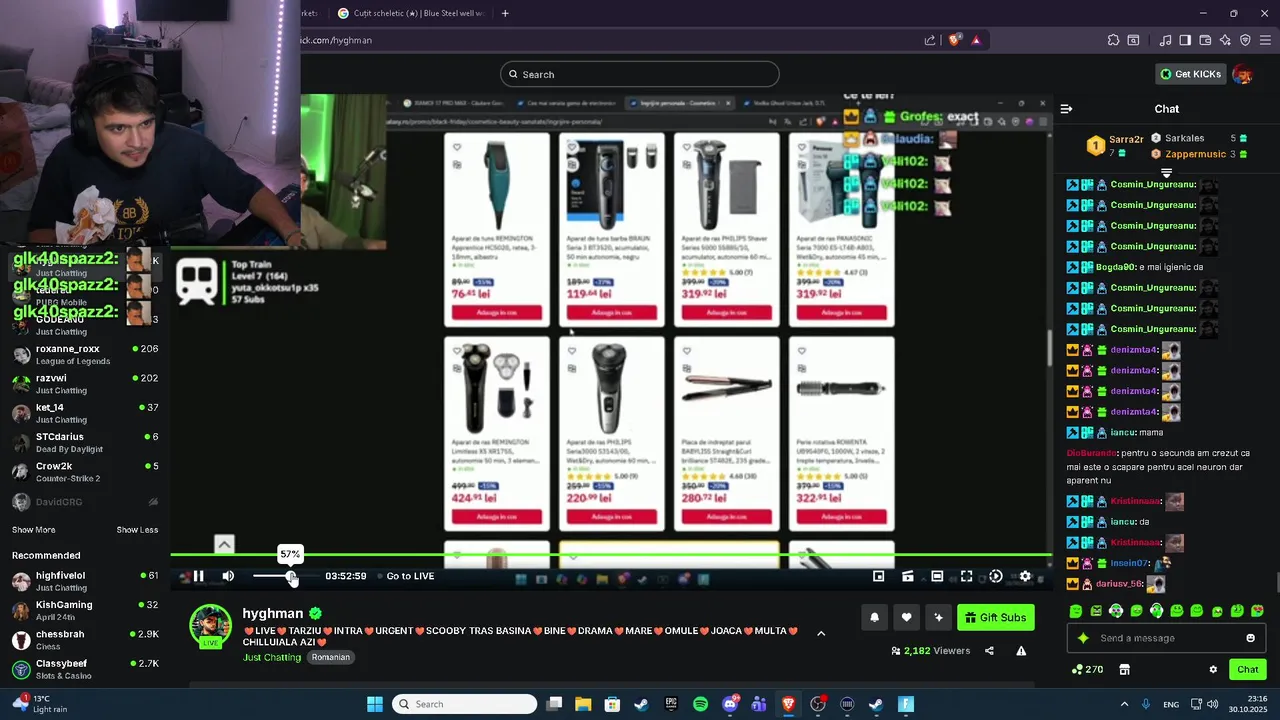Screen dimensions: 1280x720
Task: Switch to the Cutit scheletic Blue Steel tab
Action: (410, 13)
